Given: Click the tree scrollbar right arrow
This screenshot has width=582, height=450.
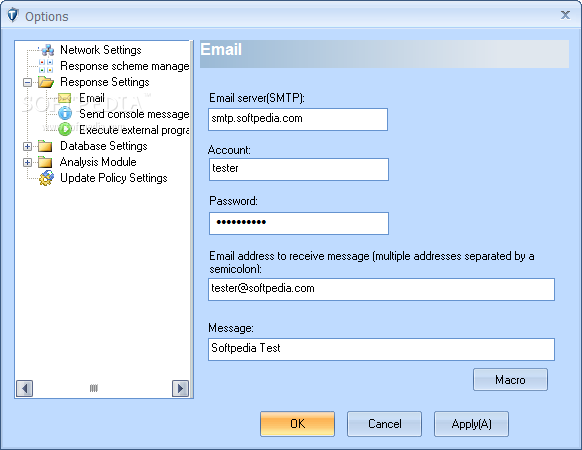Looking at the screenshot, I should [180, 388].
